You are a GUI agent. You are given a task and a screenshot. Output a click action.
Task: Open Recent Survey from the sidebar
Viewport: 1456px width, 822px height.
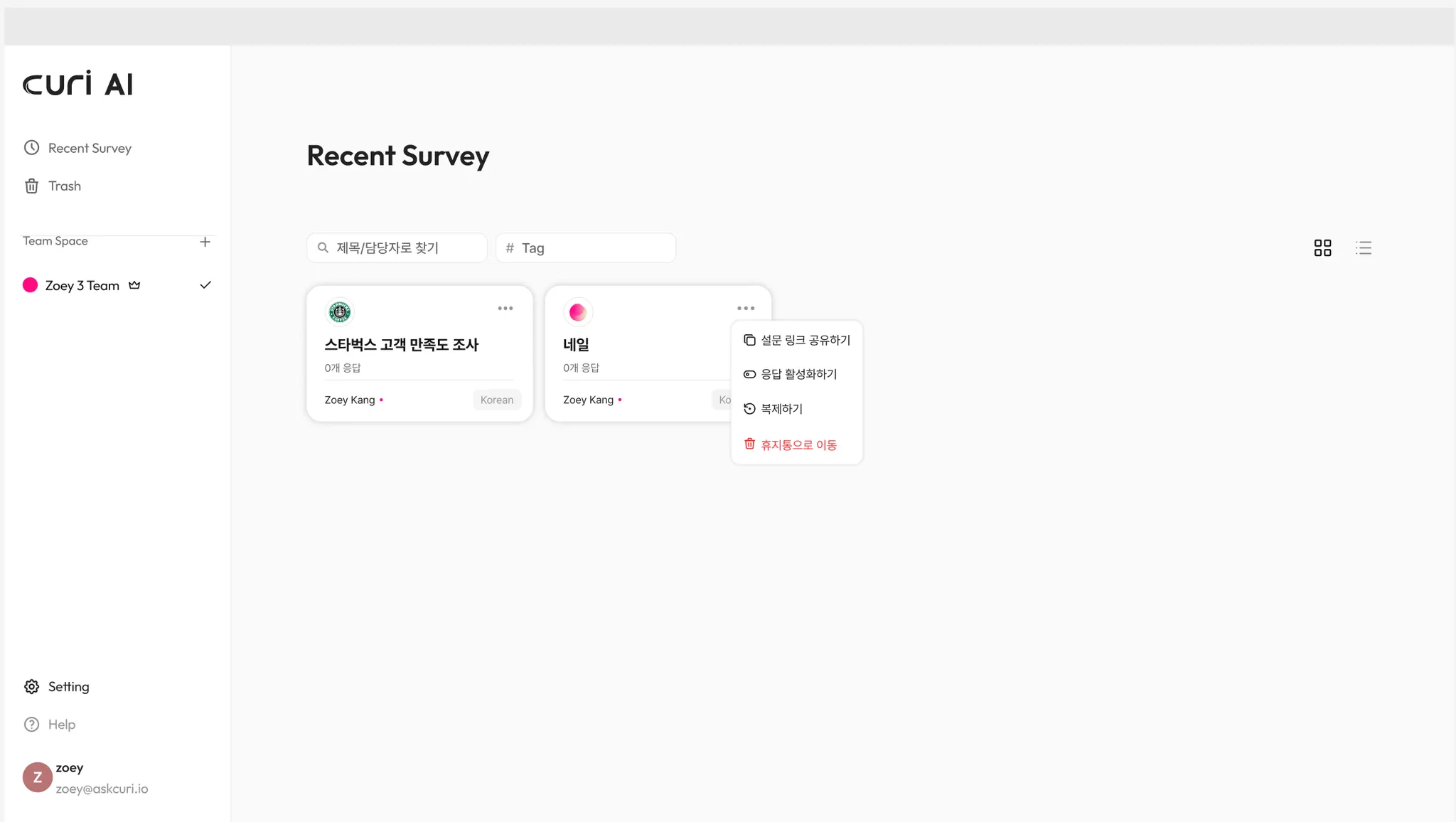point(90,148)
